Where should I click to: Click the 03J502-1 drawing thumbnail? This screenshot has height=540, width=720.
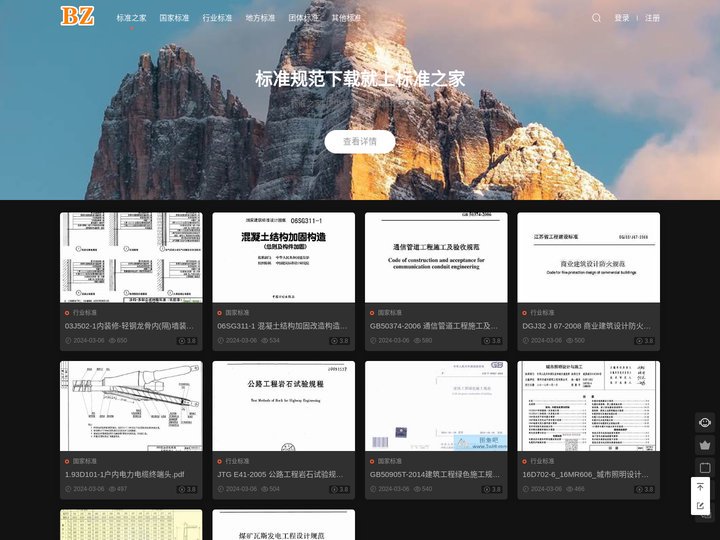click(131, 258)
